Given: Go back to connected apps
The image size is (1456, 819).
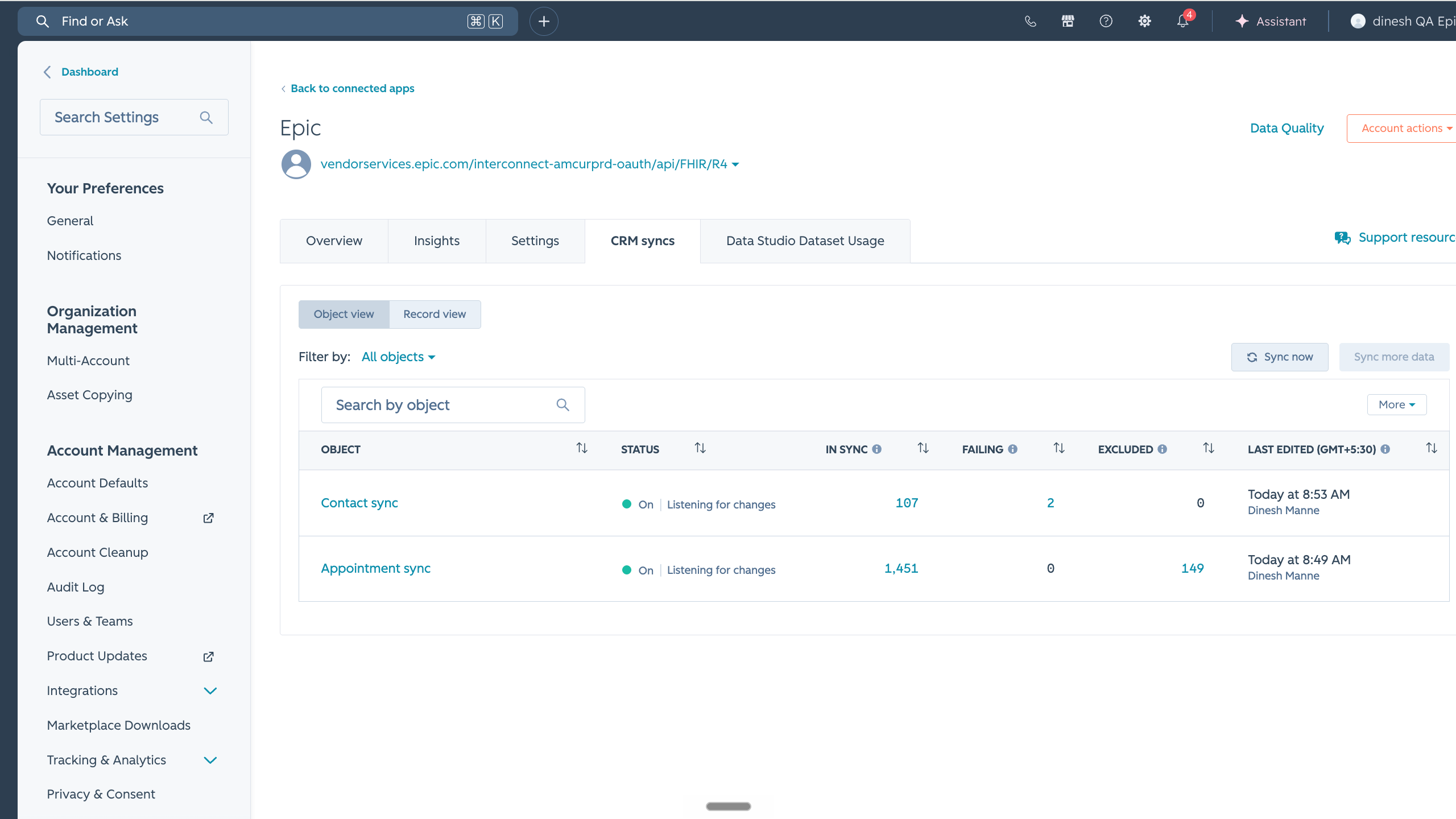Looking at the screenshot, I should coord(347,89).
